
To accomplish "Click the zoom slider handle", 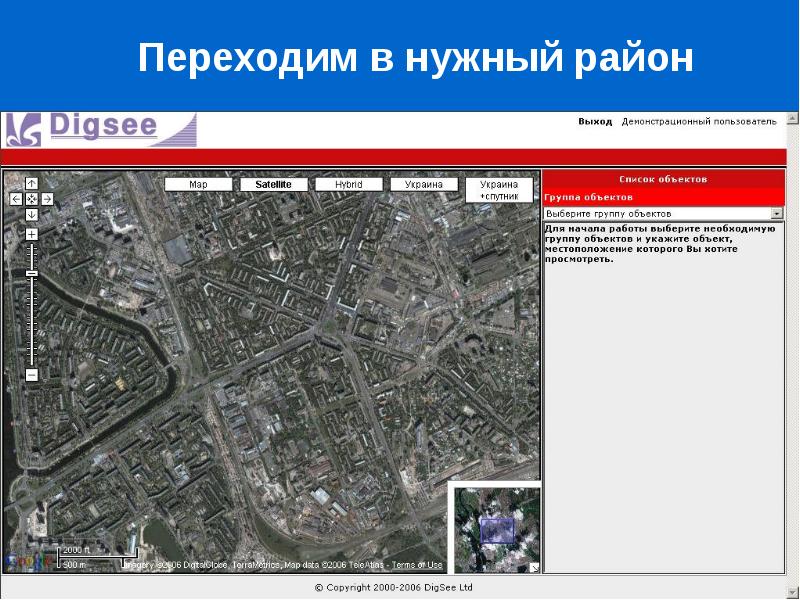I will point(32,273).
